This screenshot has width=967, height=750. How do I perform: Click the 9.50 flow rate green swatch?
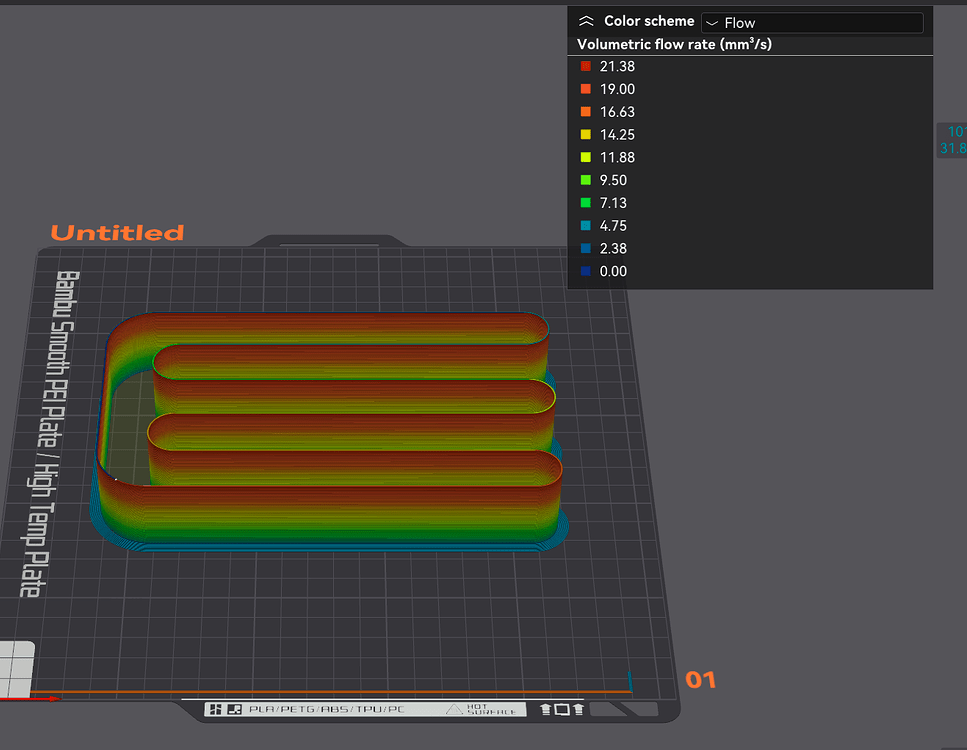tap(586, 180)
